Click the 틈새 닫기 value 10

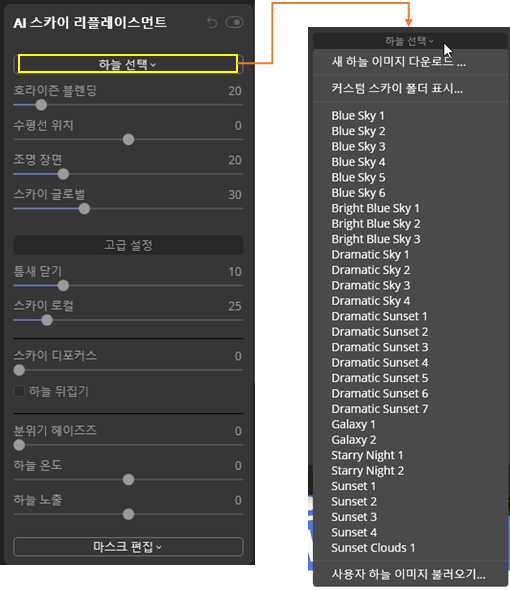click(235, 272)
